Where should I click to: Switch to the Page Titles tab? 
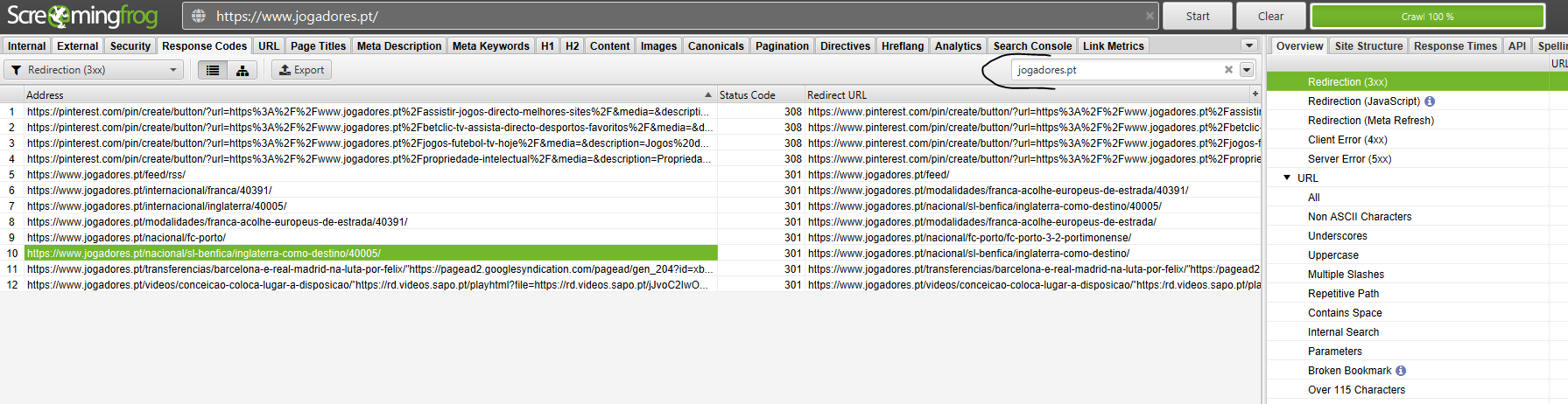click(x=318, y=46)
